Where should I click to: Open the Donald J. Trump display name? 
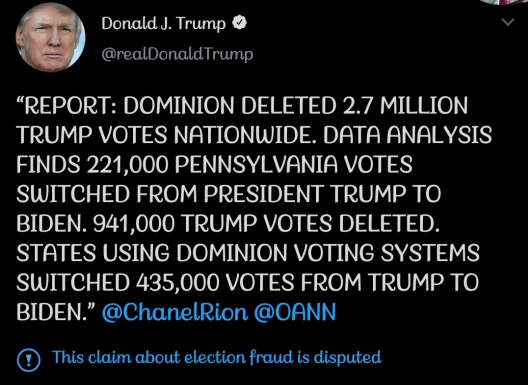[x=163, y=24]
